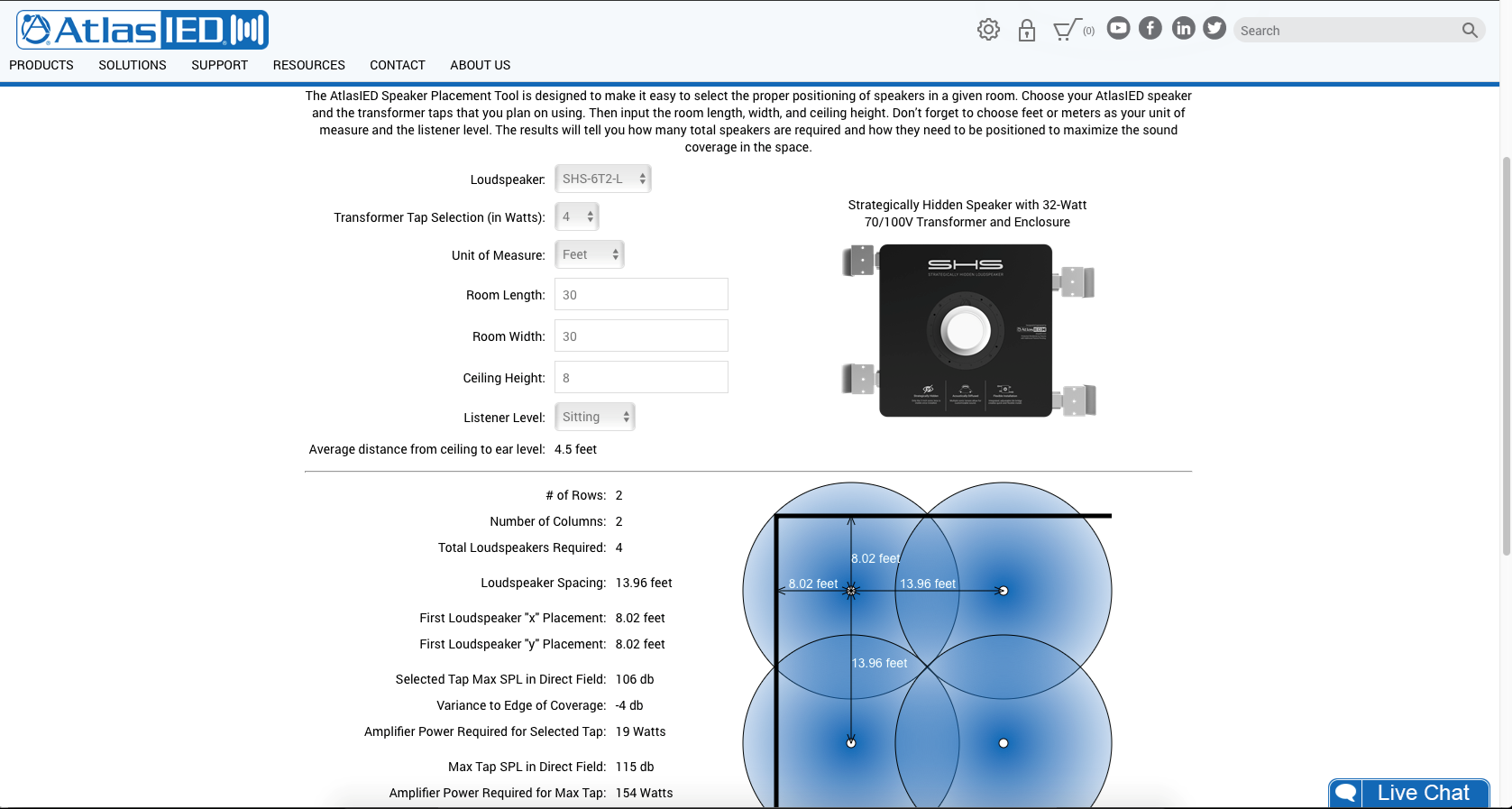Click the 154 Watts amplifier power value
The height and width of the screenshot is (809, 1512).
click(644, 793)
